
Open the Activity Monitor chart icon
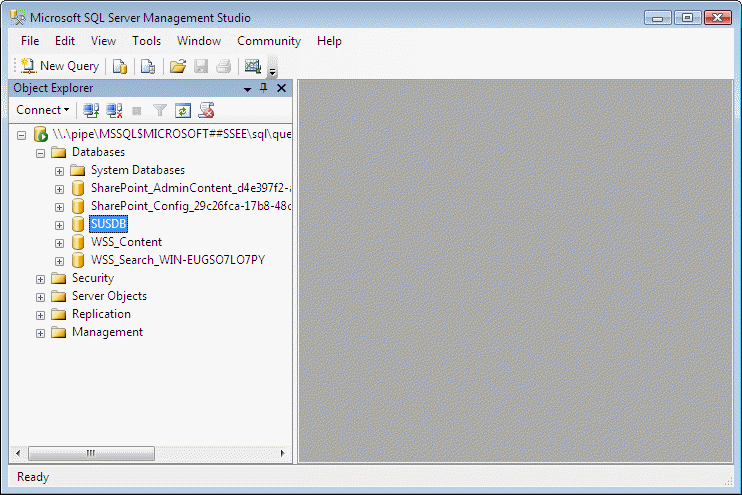(253, 67)
